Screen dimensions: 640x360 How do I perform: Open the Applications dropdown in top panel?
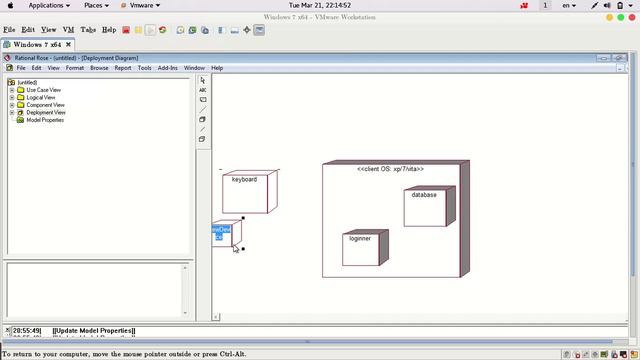[49, 5]
